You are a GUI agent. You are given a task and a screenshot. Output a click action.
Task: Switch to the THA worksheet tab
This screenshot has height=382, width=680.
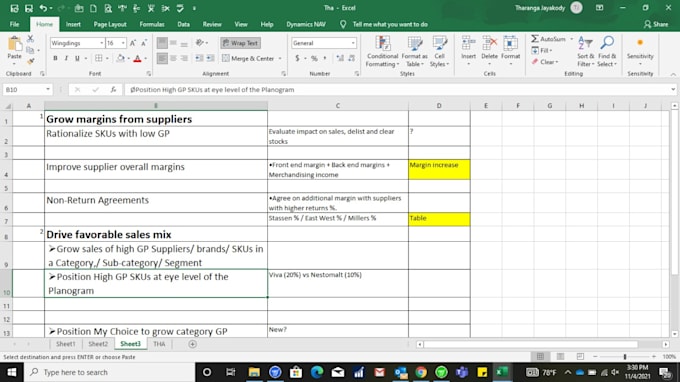pos(159,344)
